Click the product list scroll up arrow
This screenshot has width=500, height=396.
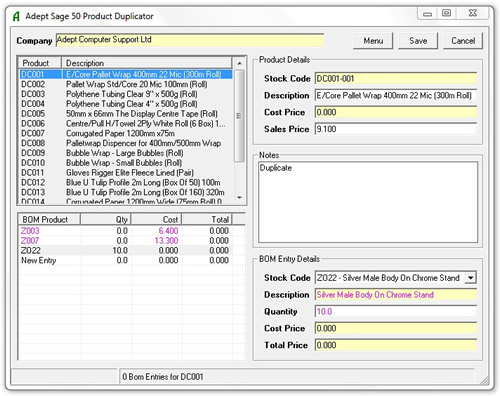pyautogui.click(x=239, y=63)
